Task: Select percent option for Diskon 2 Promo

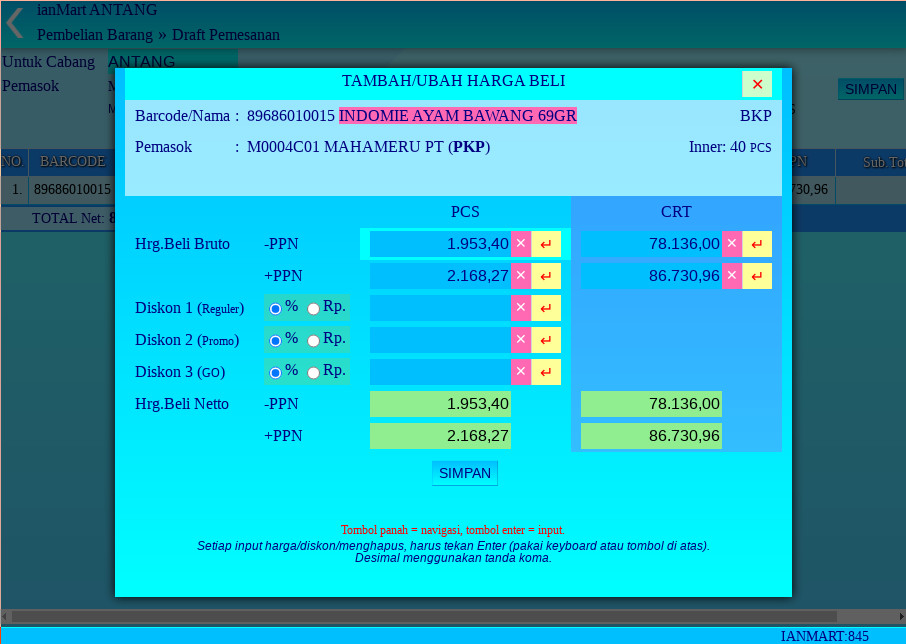Action: point(276,341)
